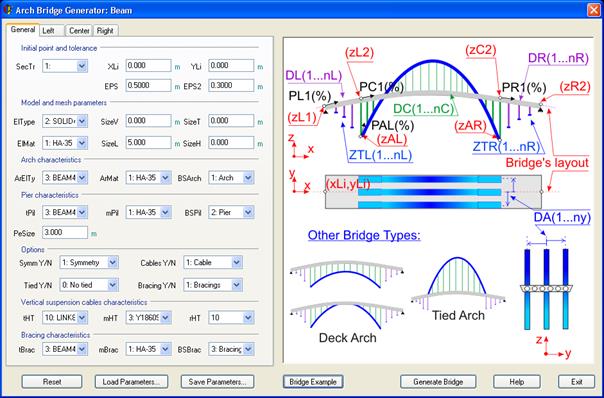Click the XLi input field
Viewport: 604px width, 398px height.
point(148,65)
